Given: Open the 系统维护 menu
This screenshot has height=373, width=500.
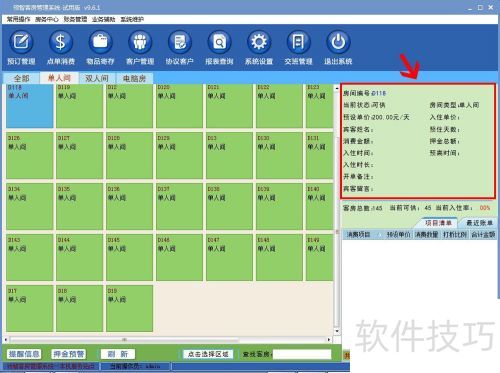Looking at the screenshot, I should [x=132, y=19].
